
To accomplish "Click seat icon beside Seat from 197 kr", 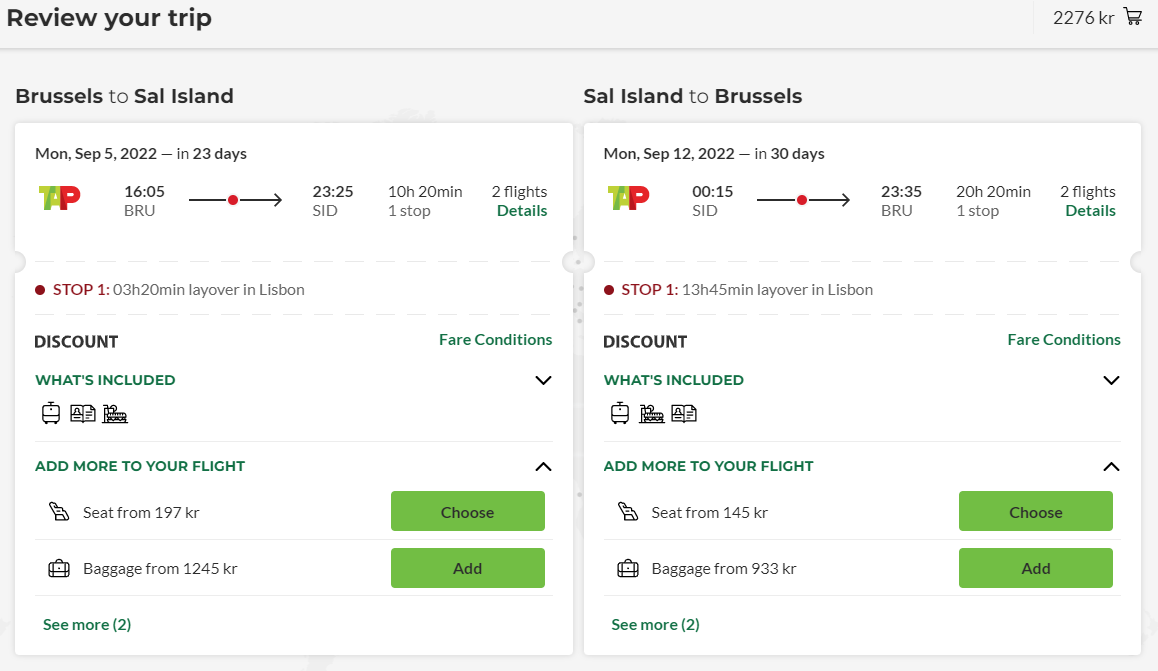I will coord(59,512).
